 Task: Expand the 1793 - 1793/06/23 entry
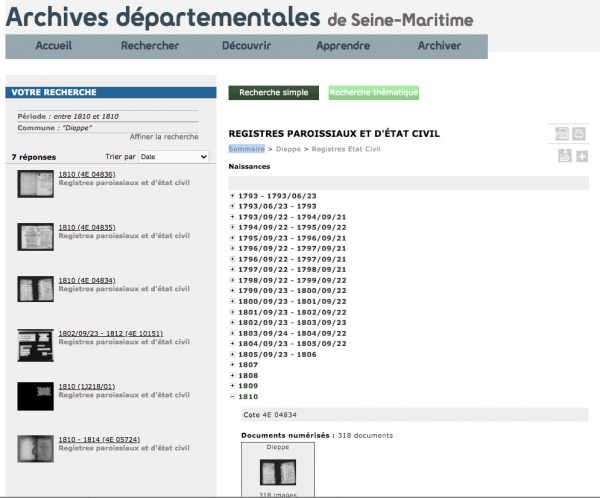click(232, 195)
